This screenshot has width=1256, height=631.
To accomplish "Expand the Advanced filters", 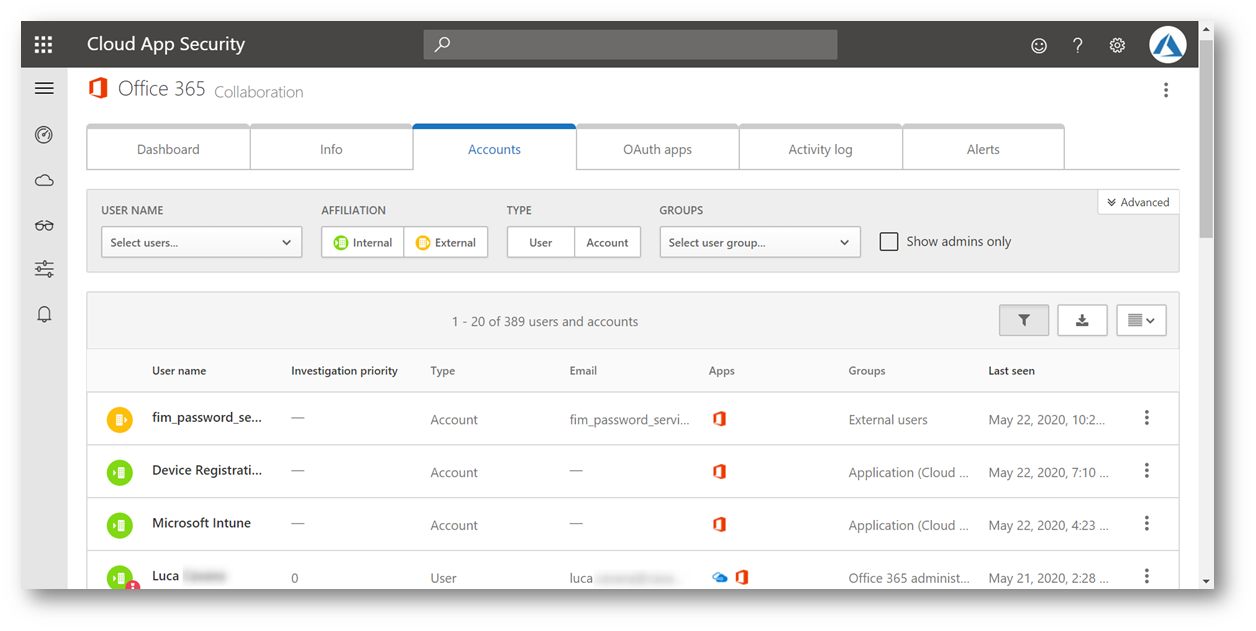I will coord(1138,202).
